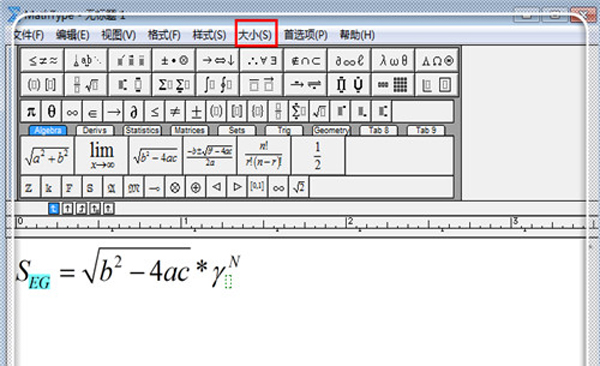Insert the quadratic formula expression
This screenshot has width=600, height=366.
210,156
